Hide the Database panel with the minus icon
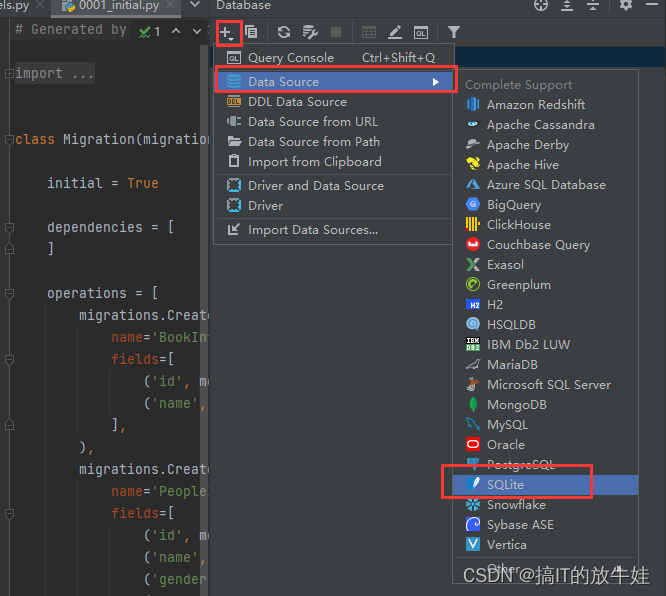Image resolution: width=666 pixels, height=596 pixels. [652, 4]
